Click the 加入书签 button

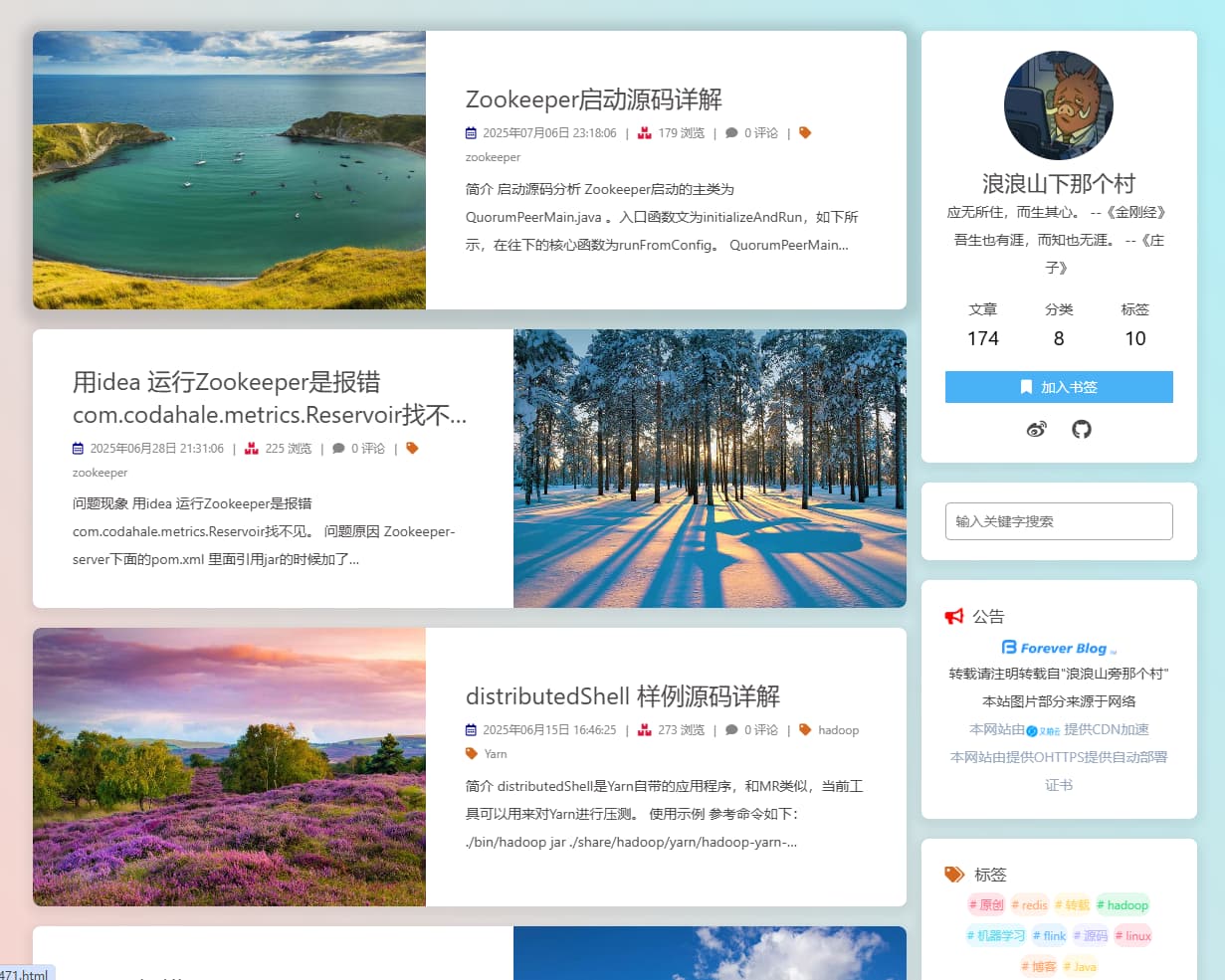[1058, 387]
